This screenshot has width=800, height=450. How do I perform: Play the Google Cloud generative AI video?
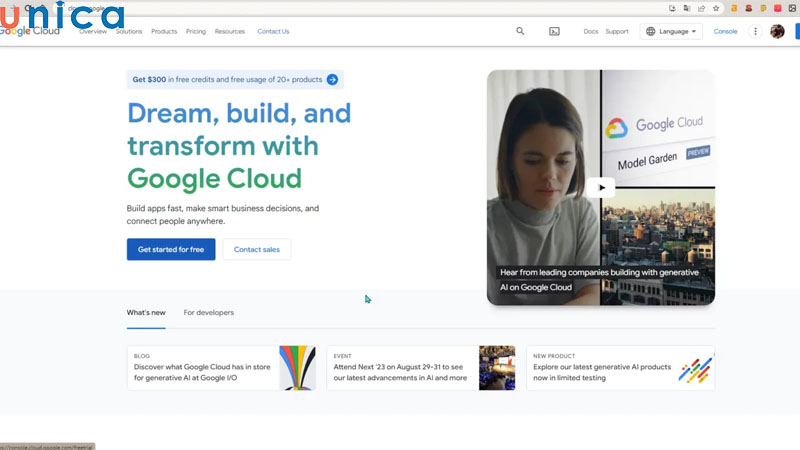pos(601,188)
